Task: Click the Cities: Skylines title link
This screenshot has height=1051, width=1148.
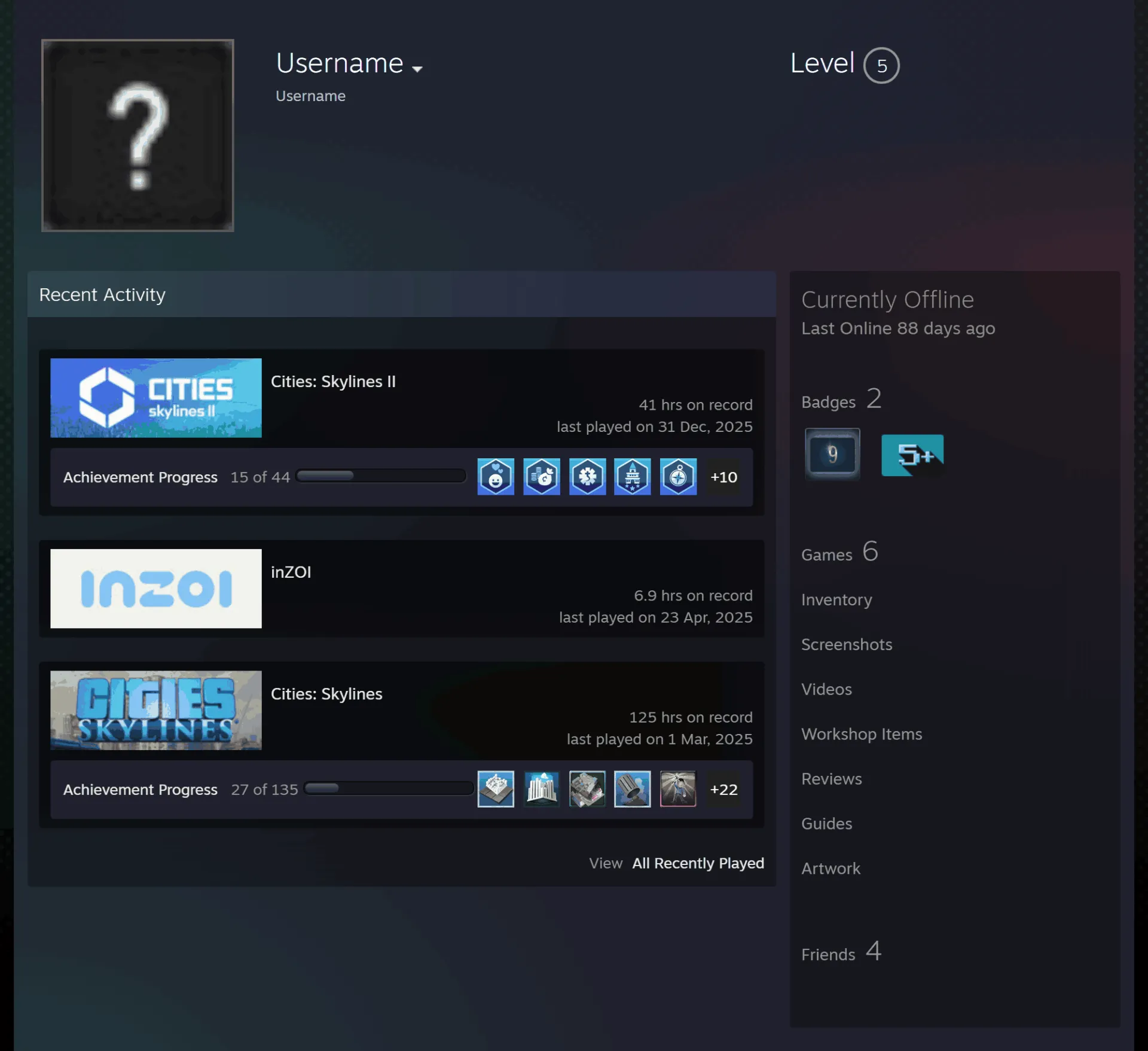Action: (326, 694)
